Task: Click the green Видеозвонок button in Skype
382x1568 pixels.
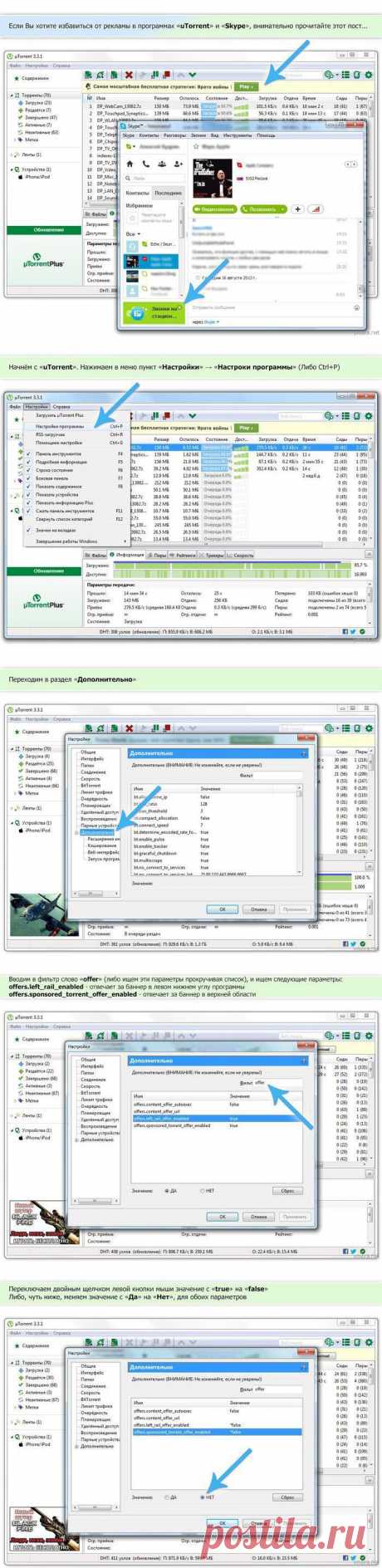Action: [x=214, y=208]
